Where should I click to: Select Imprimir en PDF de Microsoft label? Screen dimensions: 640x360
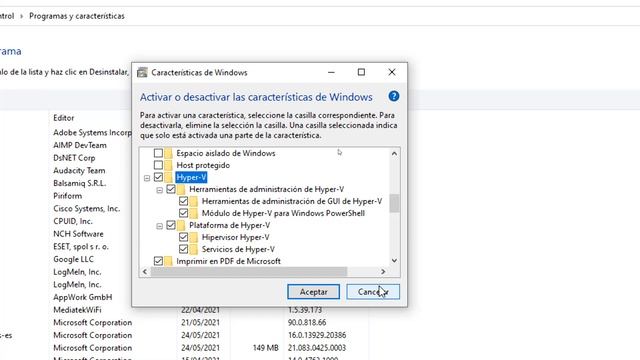point(228,261)
